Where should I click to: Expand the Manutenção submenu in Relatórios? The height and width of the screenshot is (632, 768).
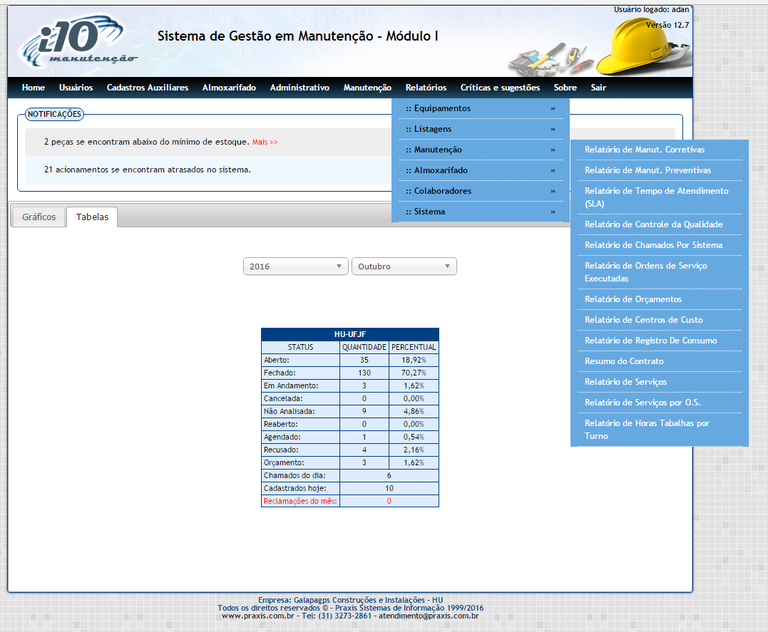(x=480, y=149)
